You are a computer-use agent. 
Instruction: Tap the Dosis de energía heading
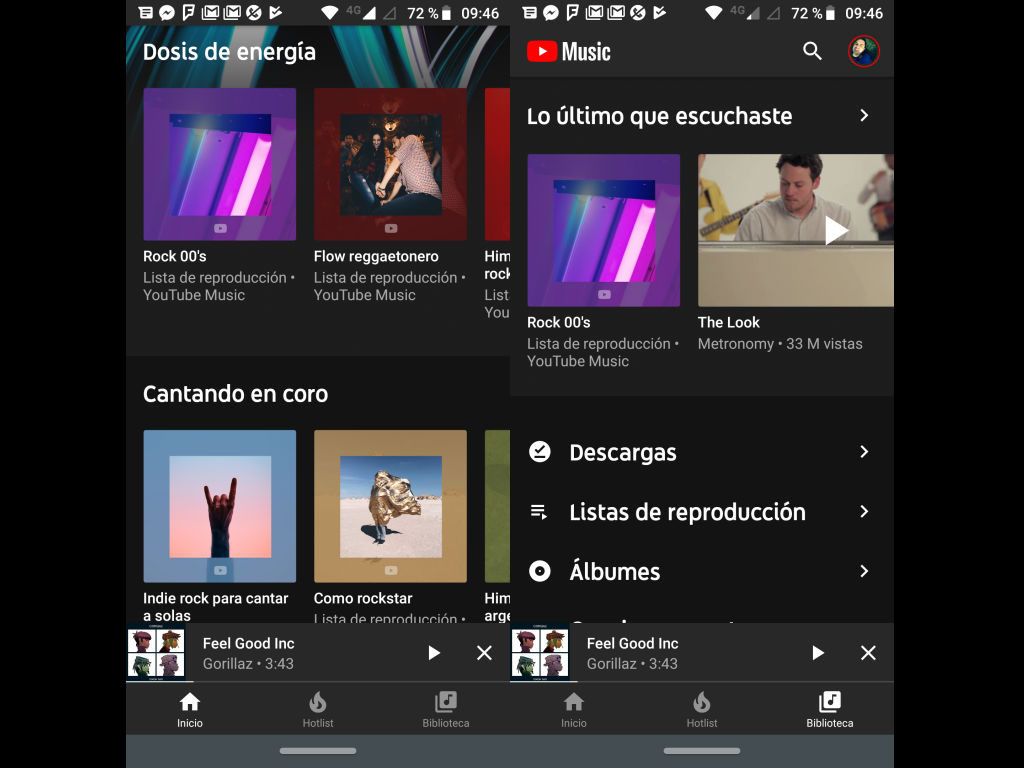229,52
